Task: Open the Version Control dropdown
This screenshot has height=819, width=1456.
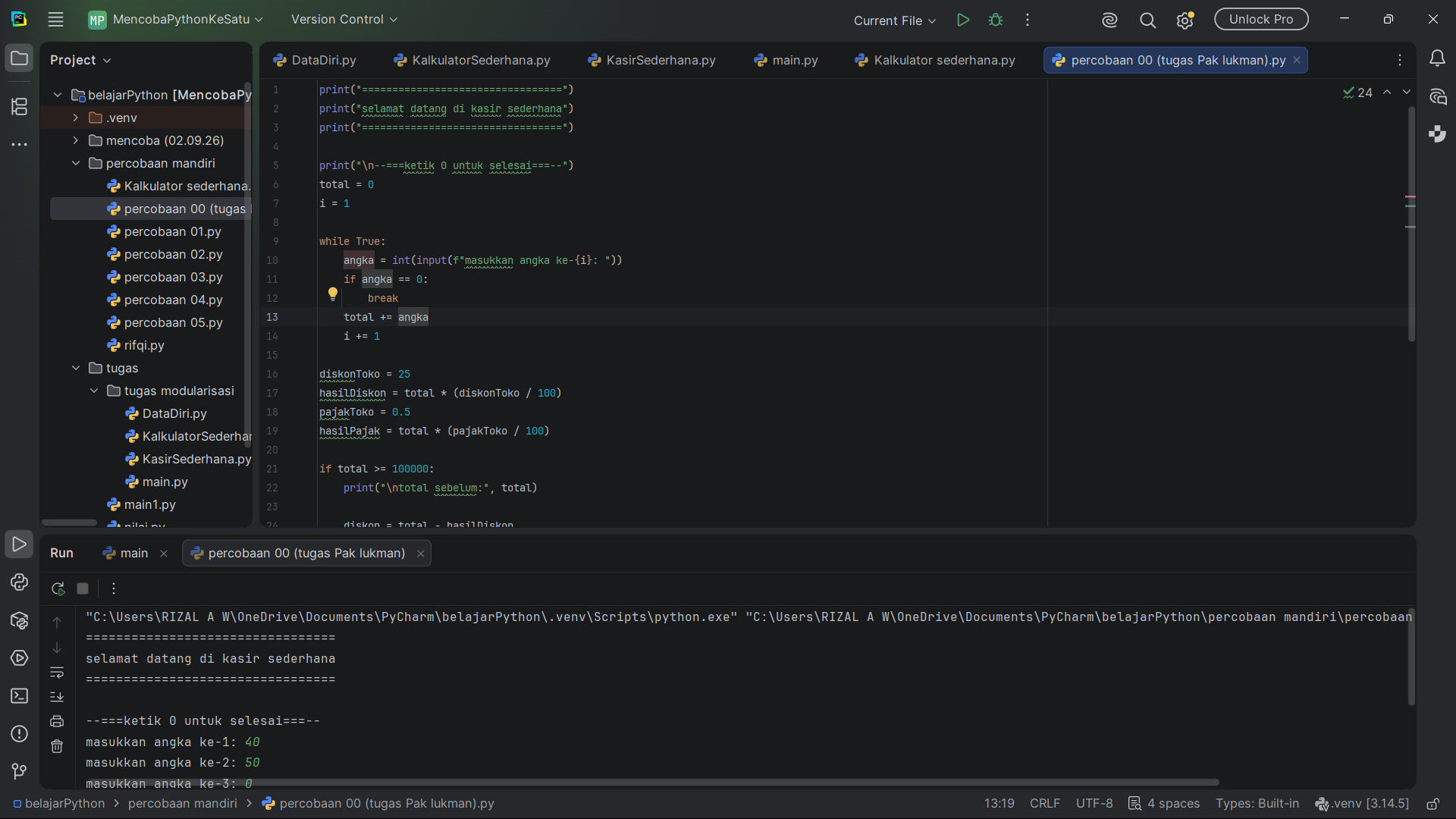Action: click(x=344, y=20)
